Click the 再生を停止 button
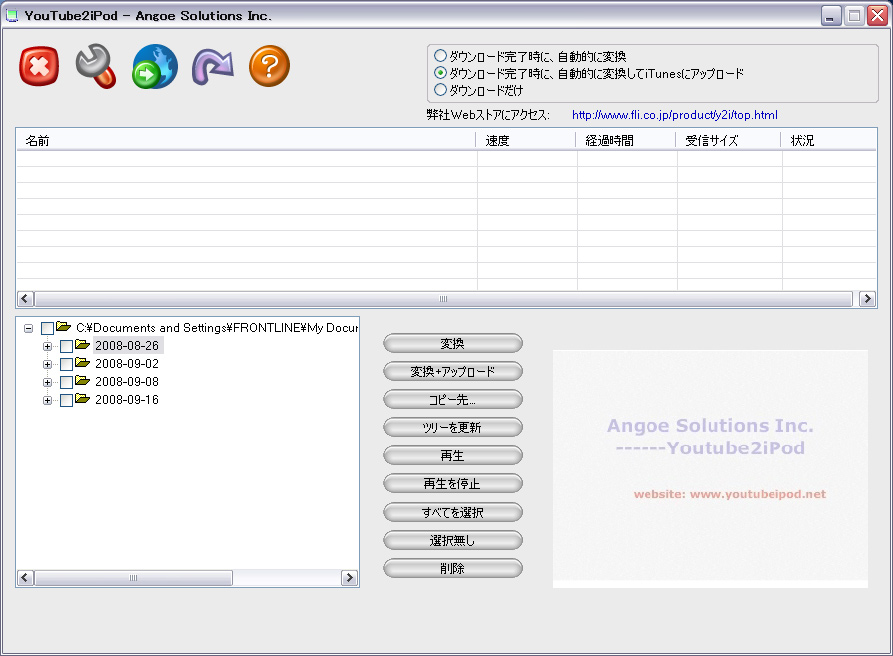893x656 pixels. coord(453,483)
